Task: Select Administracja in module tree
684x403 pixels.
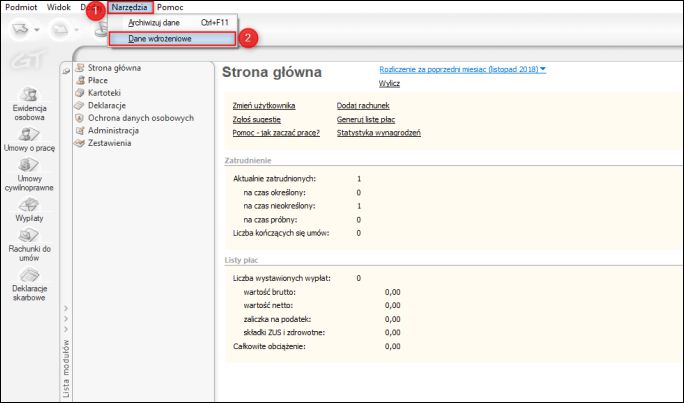Action: coord(113,130)
